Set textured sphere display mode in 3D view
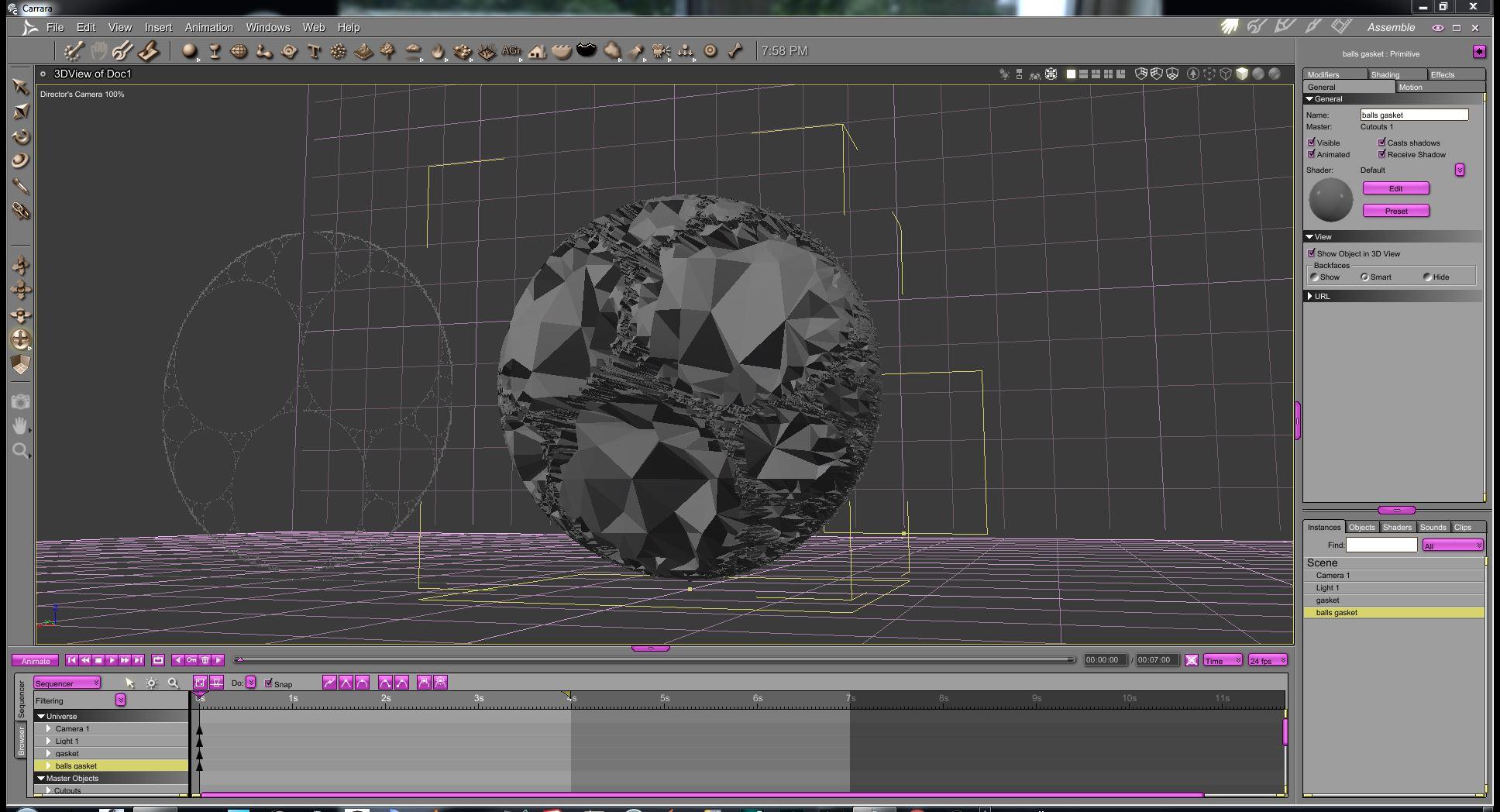Viewport: 1500px width, 812px height. click(1275, 74)
